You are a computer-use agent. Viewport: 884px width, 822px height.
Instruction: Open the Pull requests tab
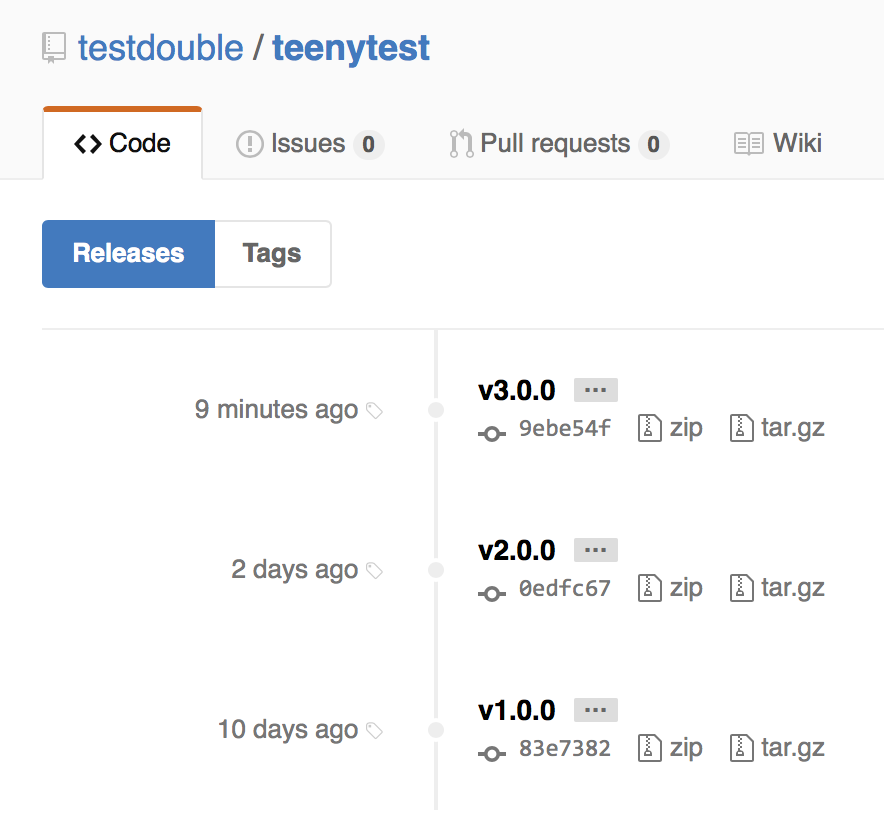(557, 144)
